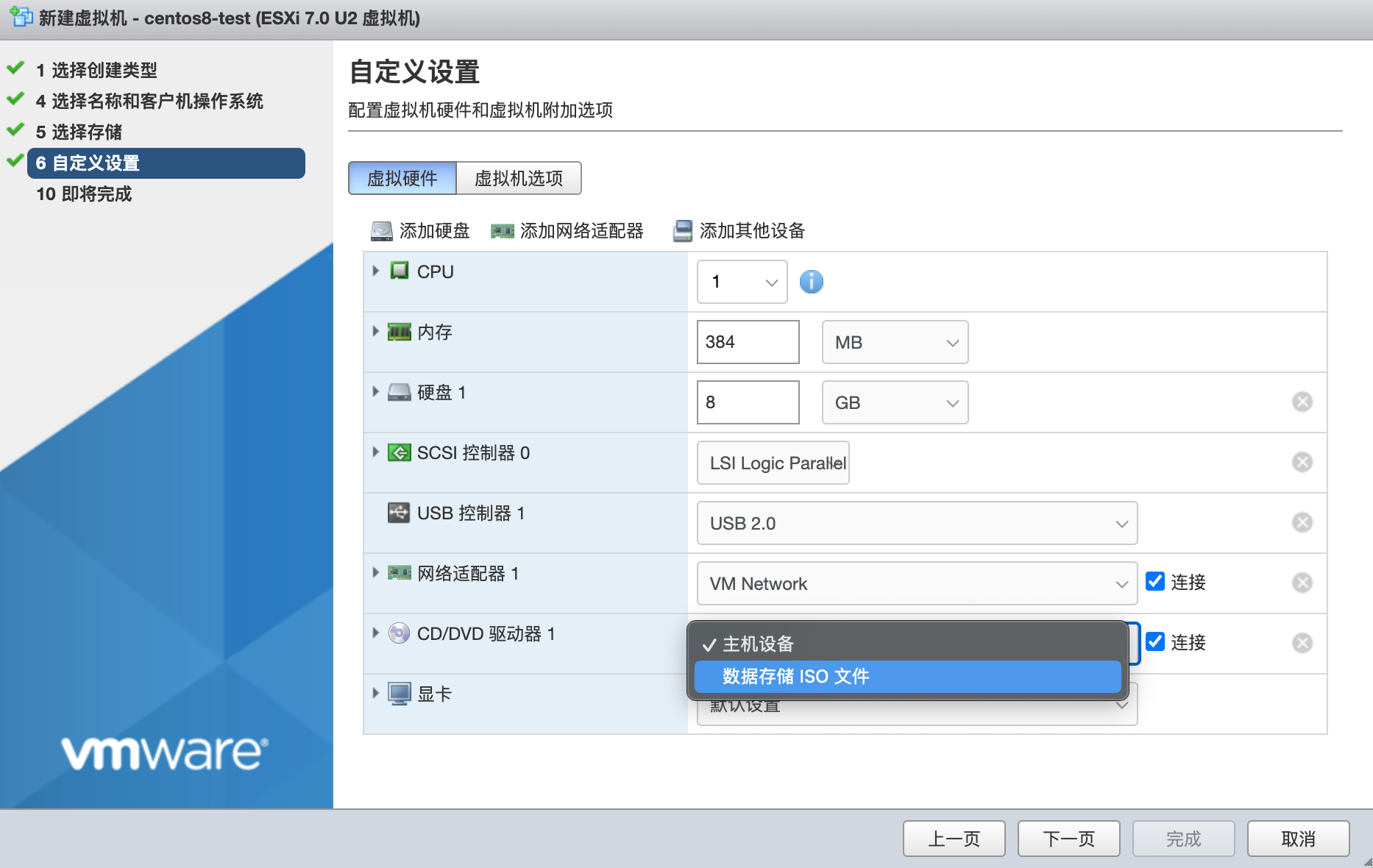Open the LSI Logic Parallel controller dropdown
This screenshot has width=1373, height=868.
773,463
